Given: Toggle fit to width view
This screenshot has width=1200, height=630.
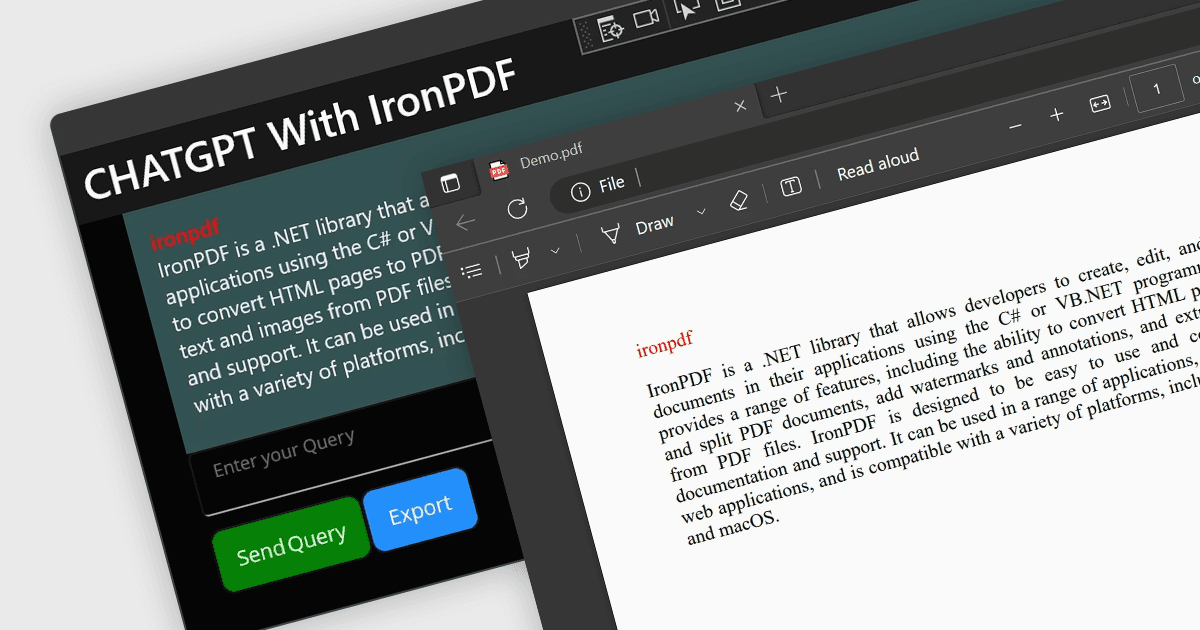Looking at the screenshot, I should pyautogui.click(x=1101, y=104).
